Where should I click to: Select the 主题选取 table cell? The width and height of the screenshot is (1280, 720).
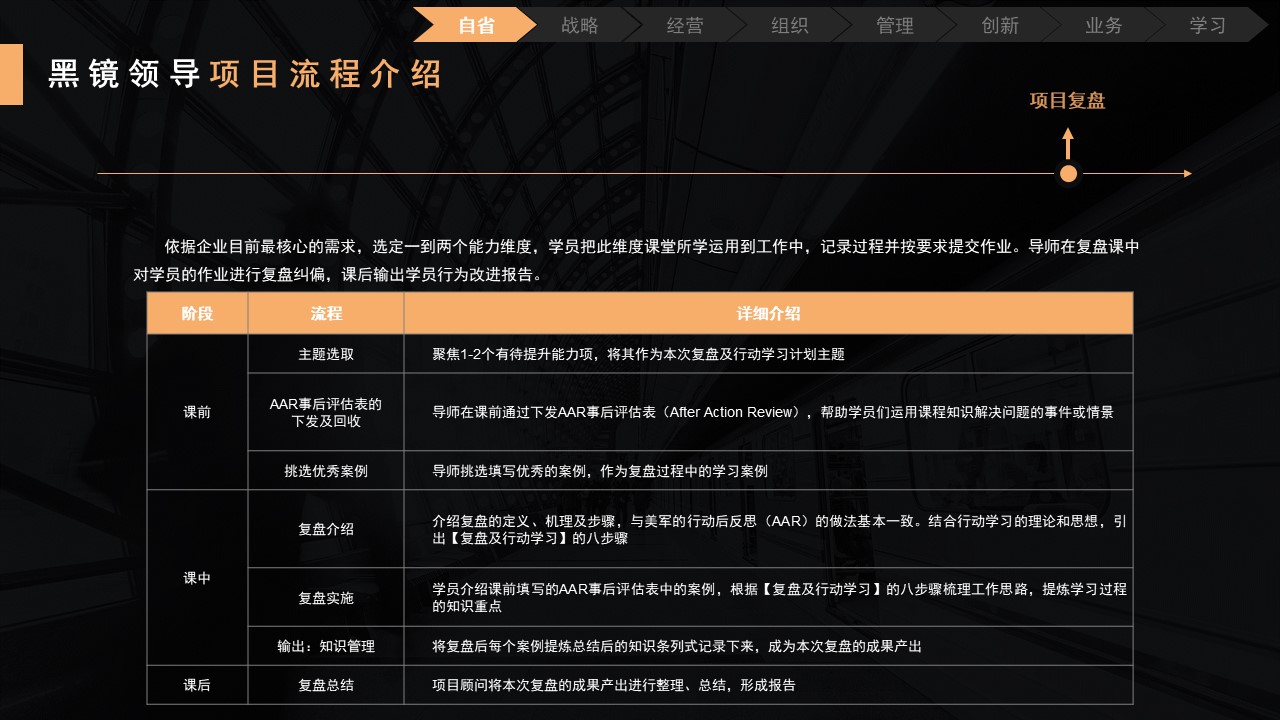point(326,354)
